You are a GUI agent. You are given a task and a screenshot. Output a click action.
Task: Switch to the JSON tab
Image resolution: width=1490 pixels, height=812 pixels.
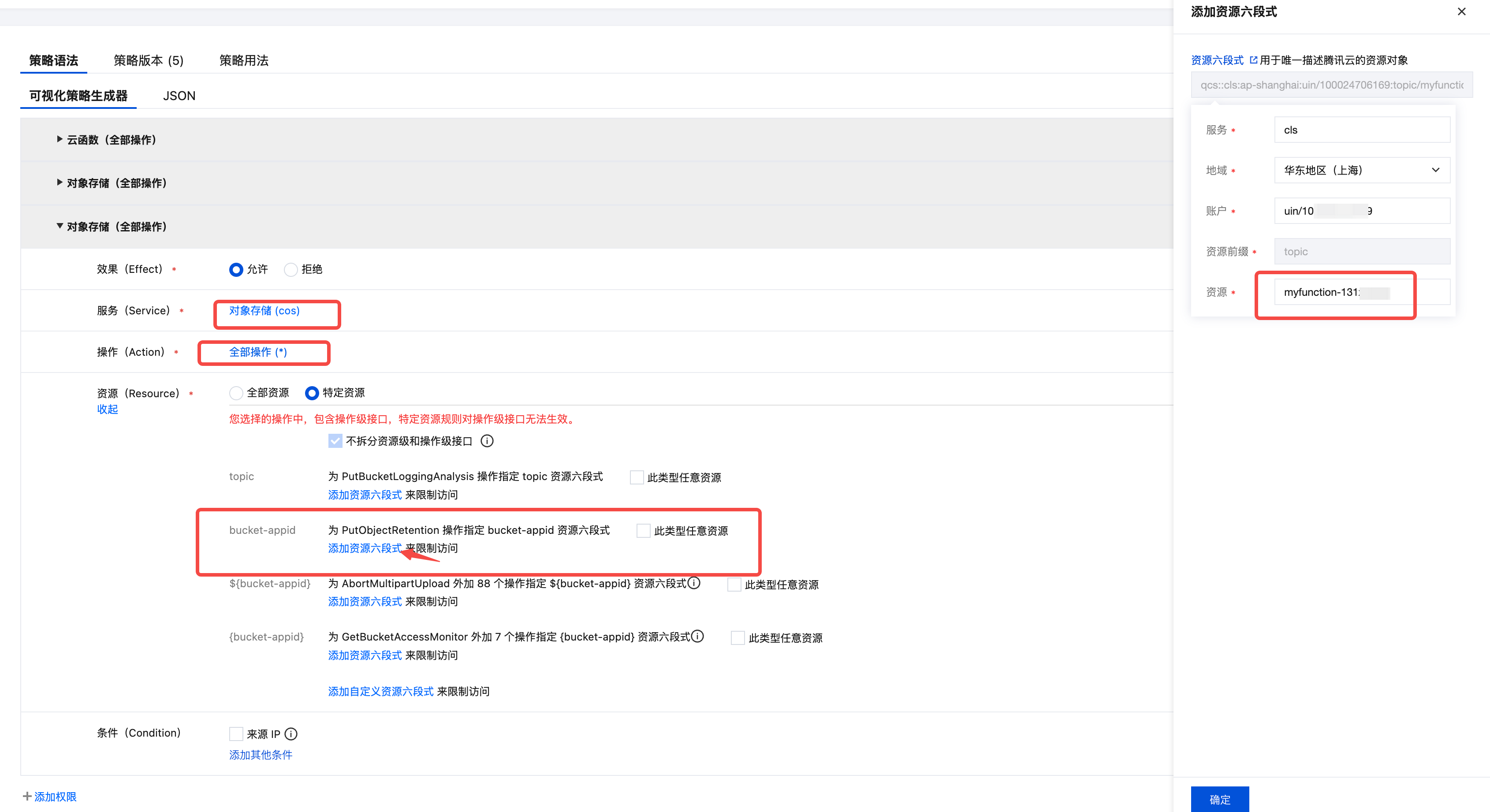[x=179, y=96]
